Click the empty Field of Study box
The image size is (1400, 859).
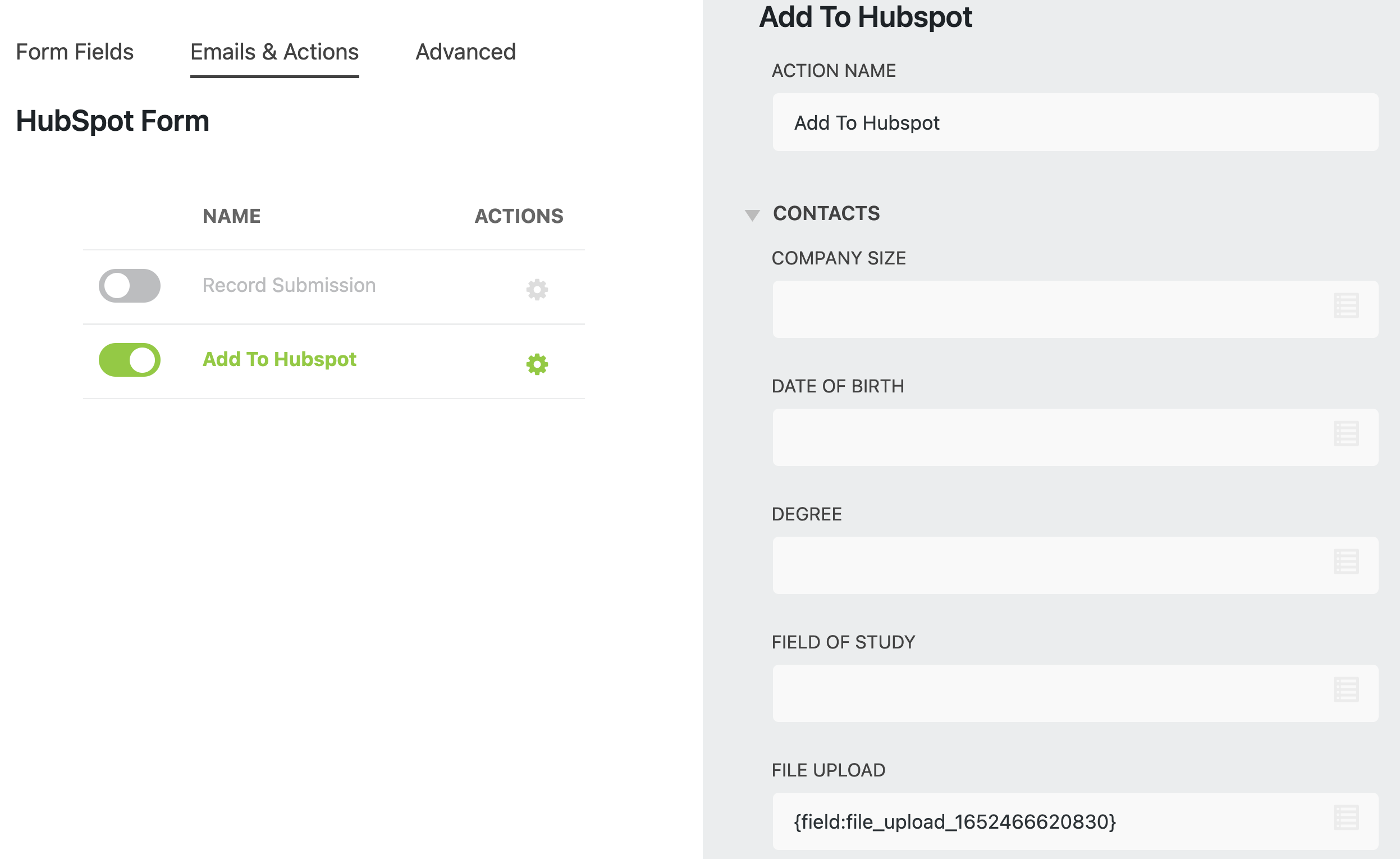[x=1051, y=693]
